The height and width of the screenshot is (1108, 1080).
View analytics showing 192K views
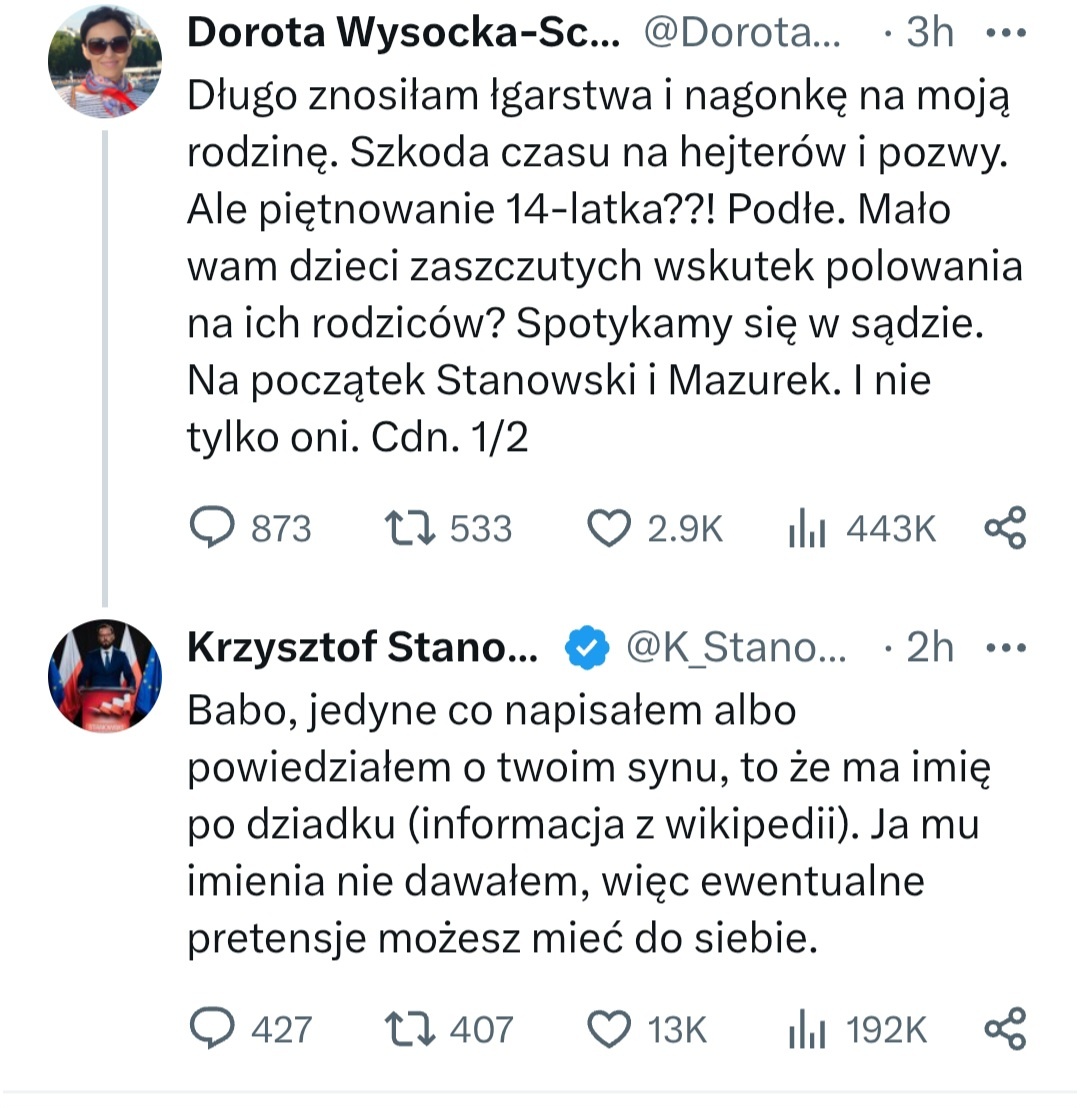pyautogui.click(x=806, y=1029)
